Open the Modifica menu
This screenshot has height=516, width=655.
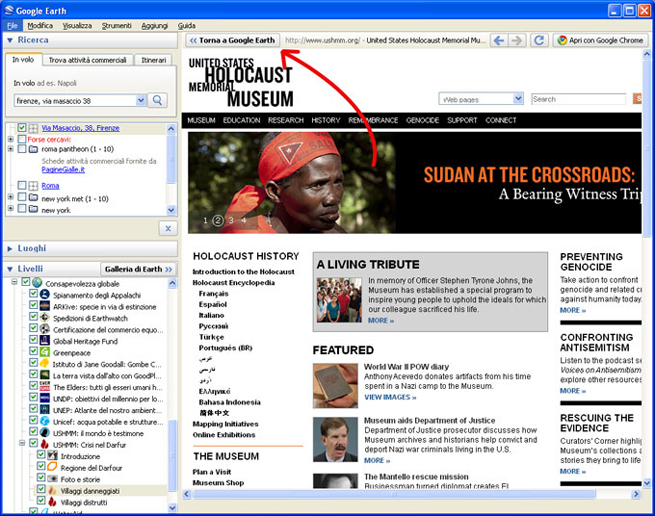pos(40,26)
